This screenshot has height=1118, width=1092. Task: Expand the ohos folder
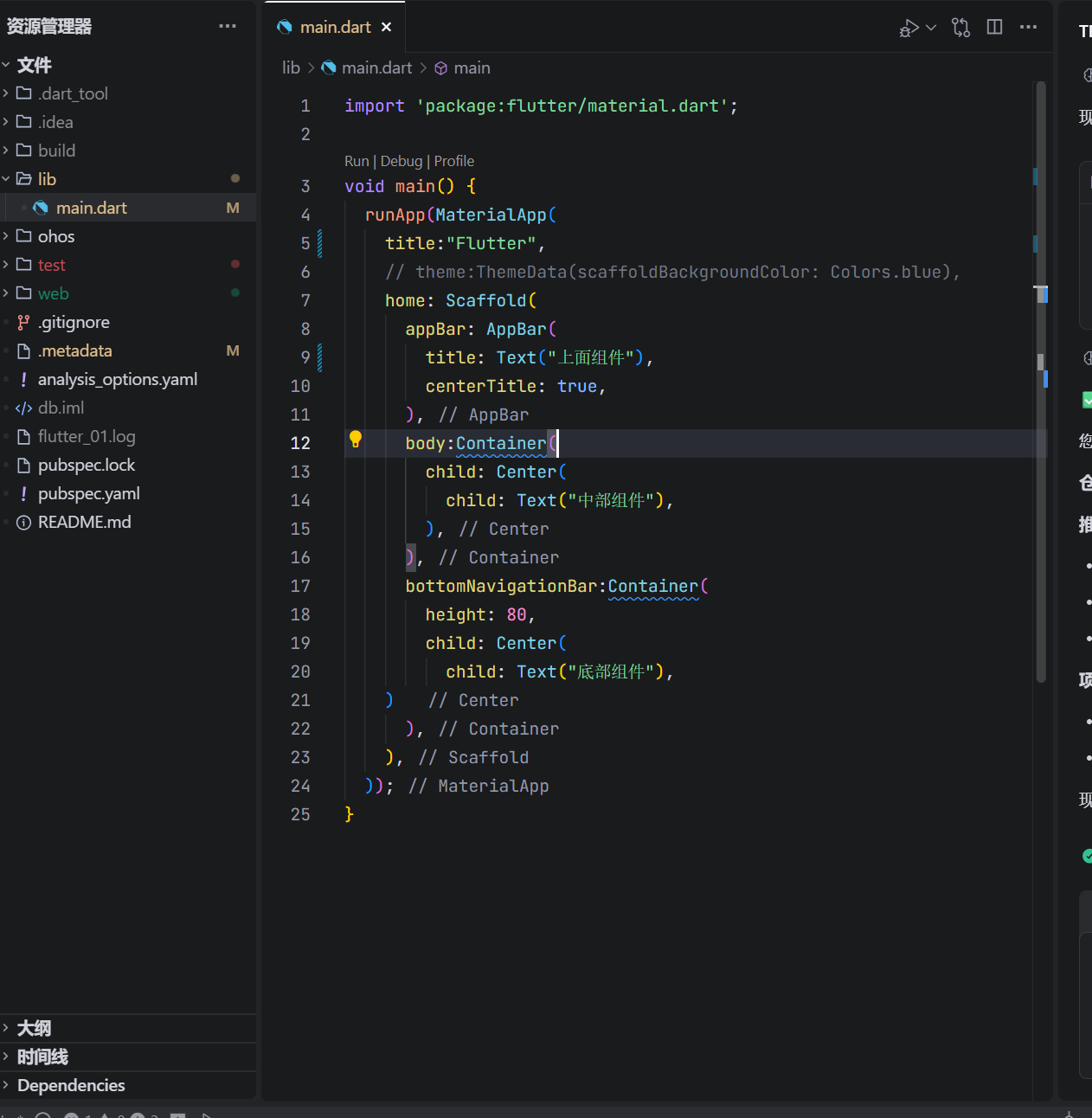[128, 236]
